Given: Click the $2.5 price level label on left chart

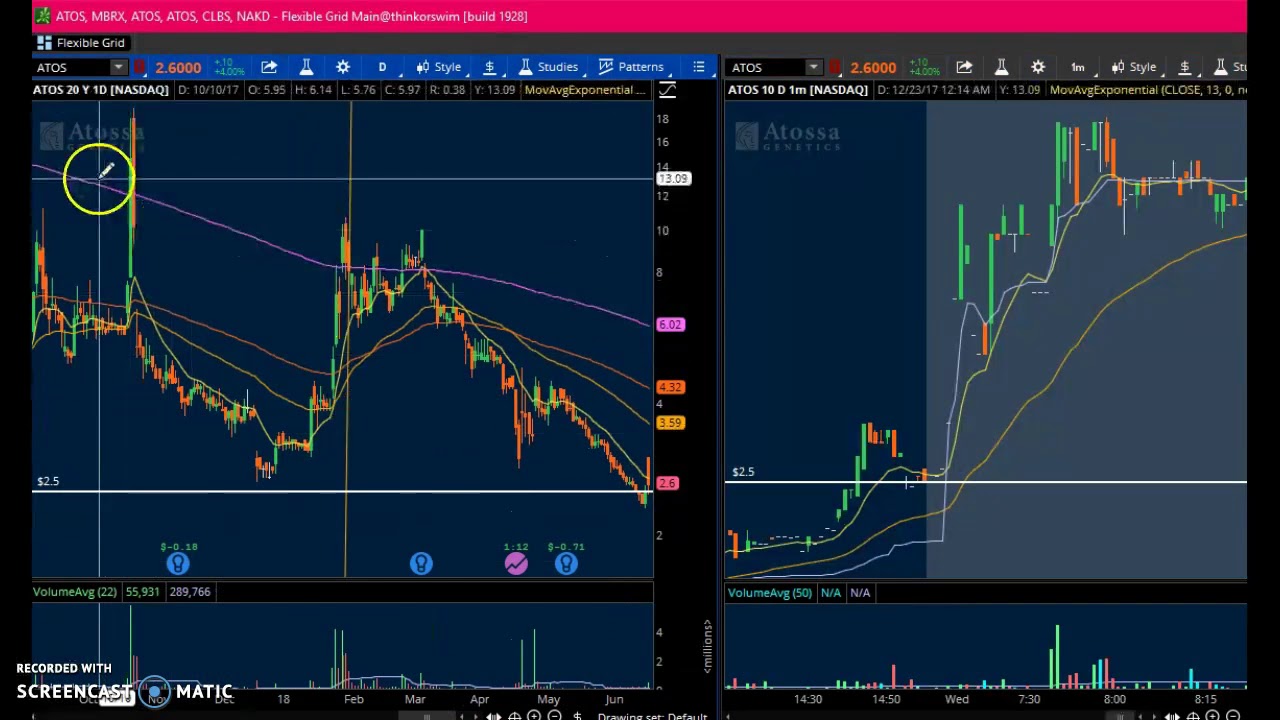Looking at the screenshot, I should (x=48, y=481).
